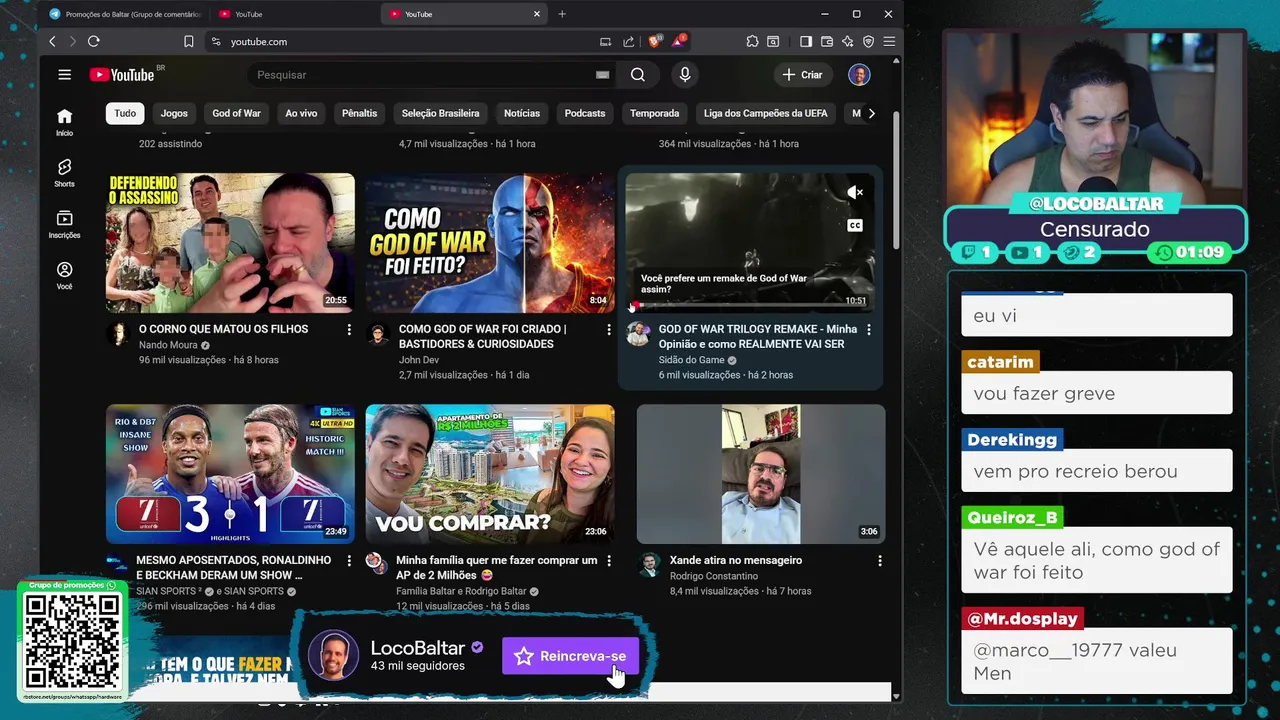Select the Seleção Brasileira chip
Screen dimensions: 1280x720
pyautogui.click(x=440, y=113)
